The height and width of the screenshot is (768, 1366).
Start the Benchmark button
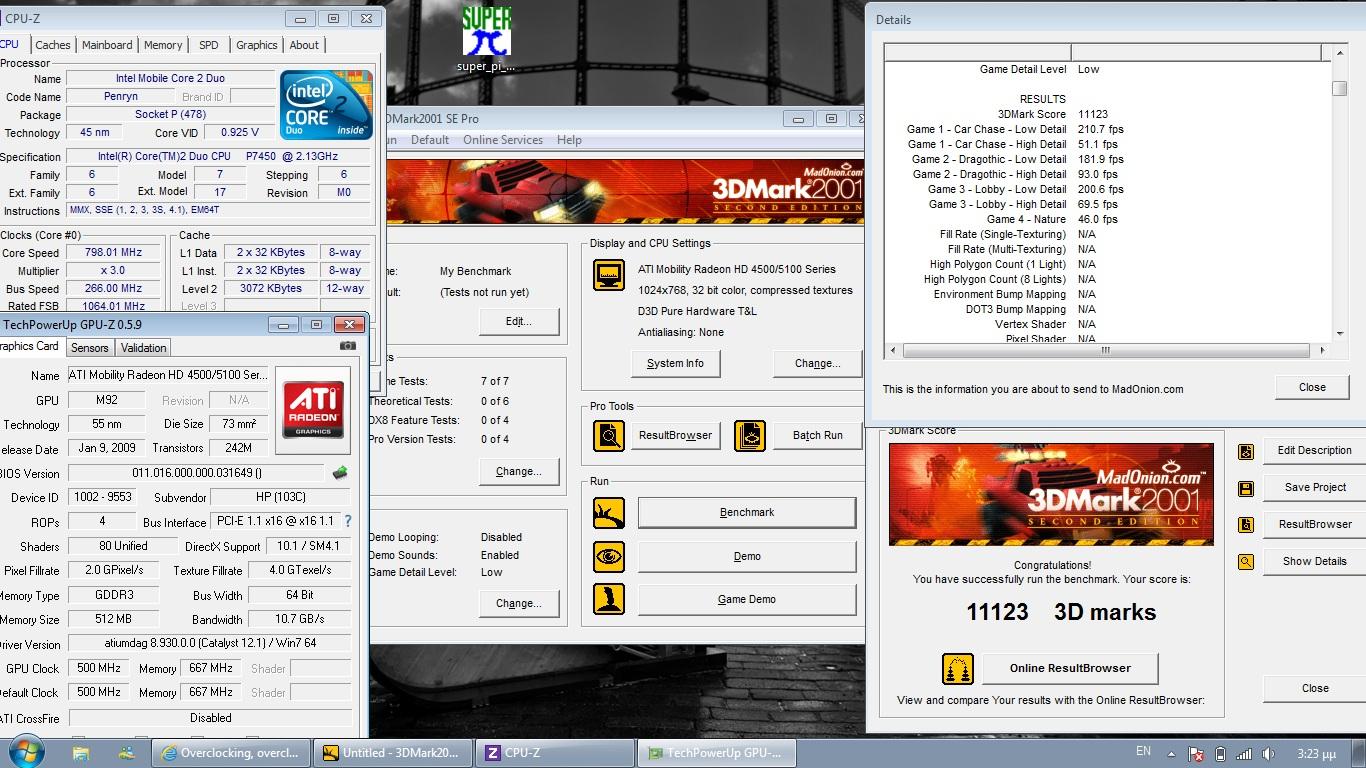pos(747,512)
